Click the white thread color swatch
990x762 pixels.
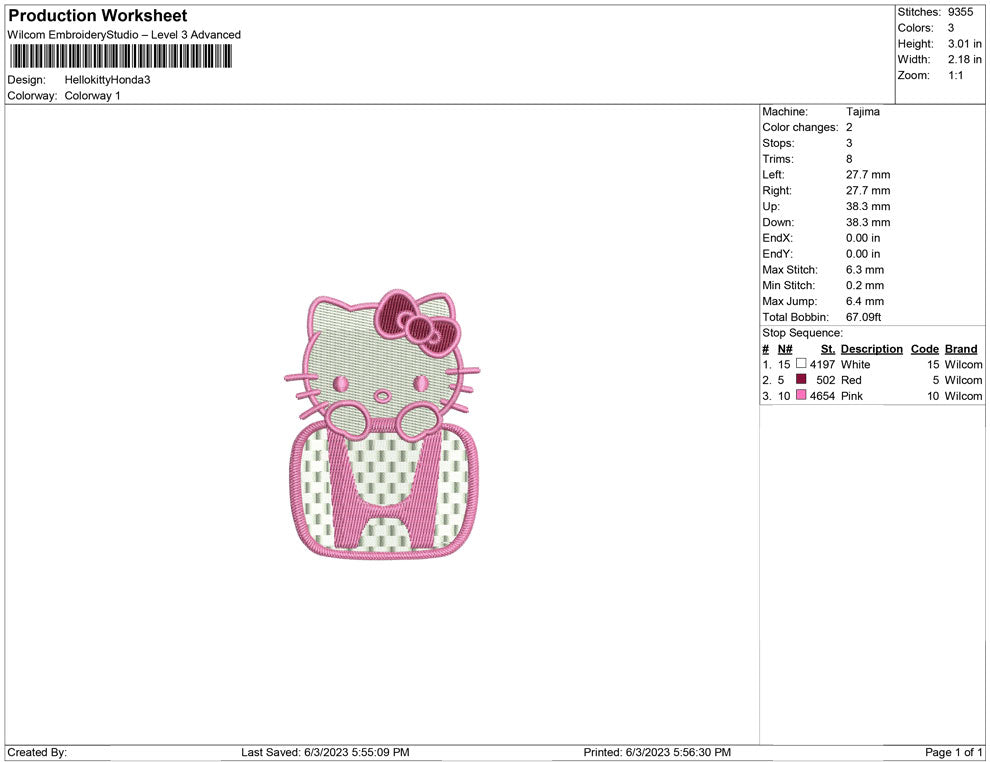[801, 364]
